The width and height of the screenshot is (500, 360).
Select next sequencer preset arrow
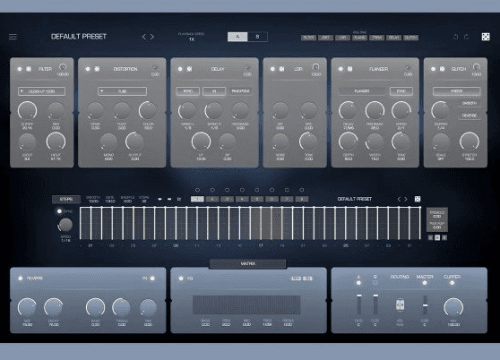[406, 199]
